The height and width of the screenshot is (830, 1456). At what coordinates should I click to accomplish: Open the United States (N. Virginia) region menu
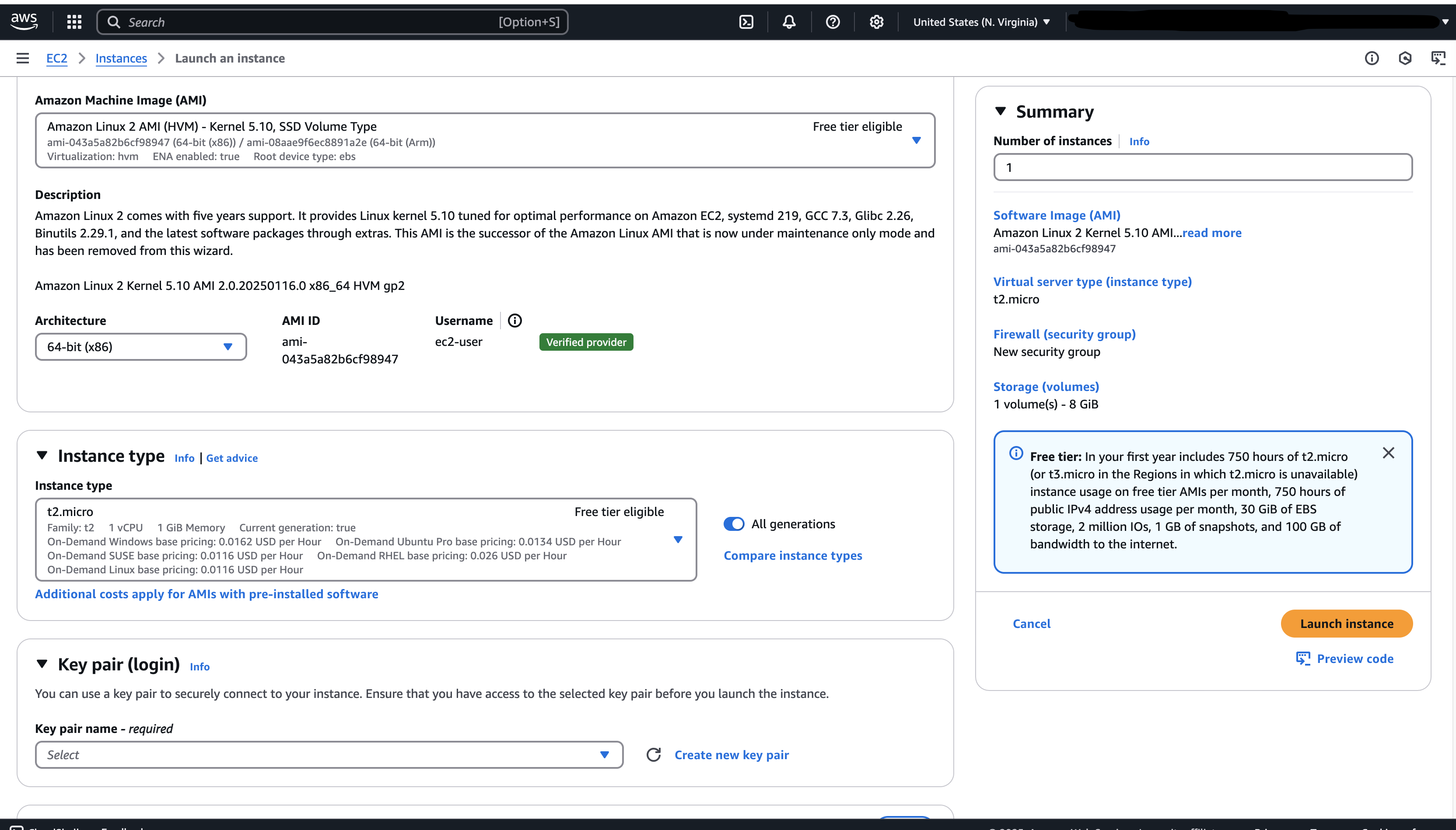tap(981, 22)
